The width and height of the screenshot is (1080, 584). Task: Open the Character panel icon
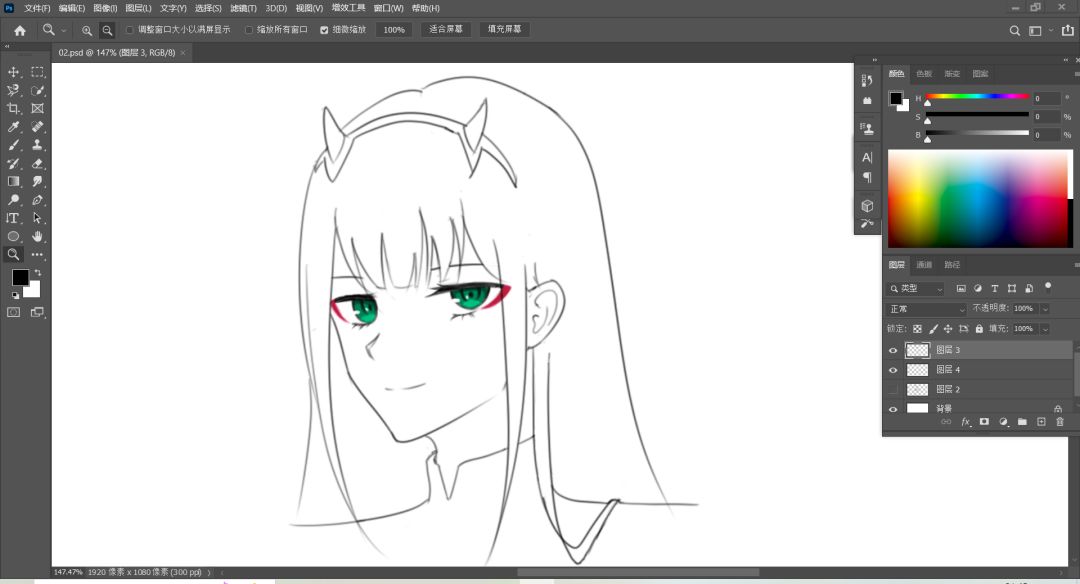pyautogui.click(x=867, y=157)
